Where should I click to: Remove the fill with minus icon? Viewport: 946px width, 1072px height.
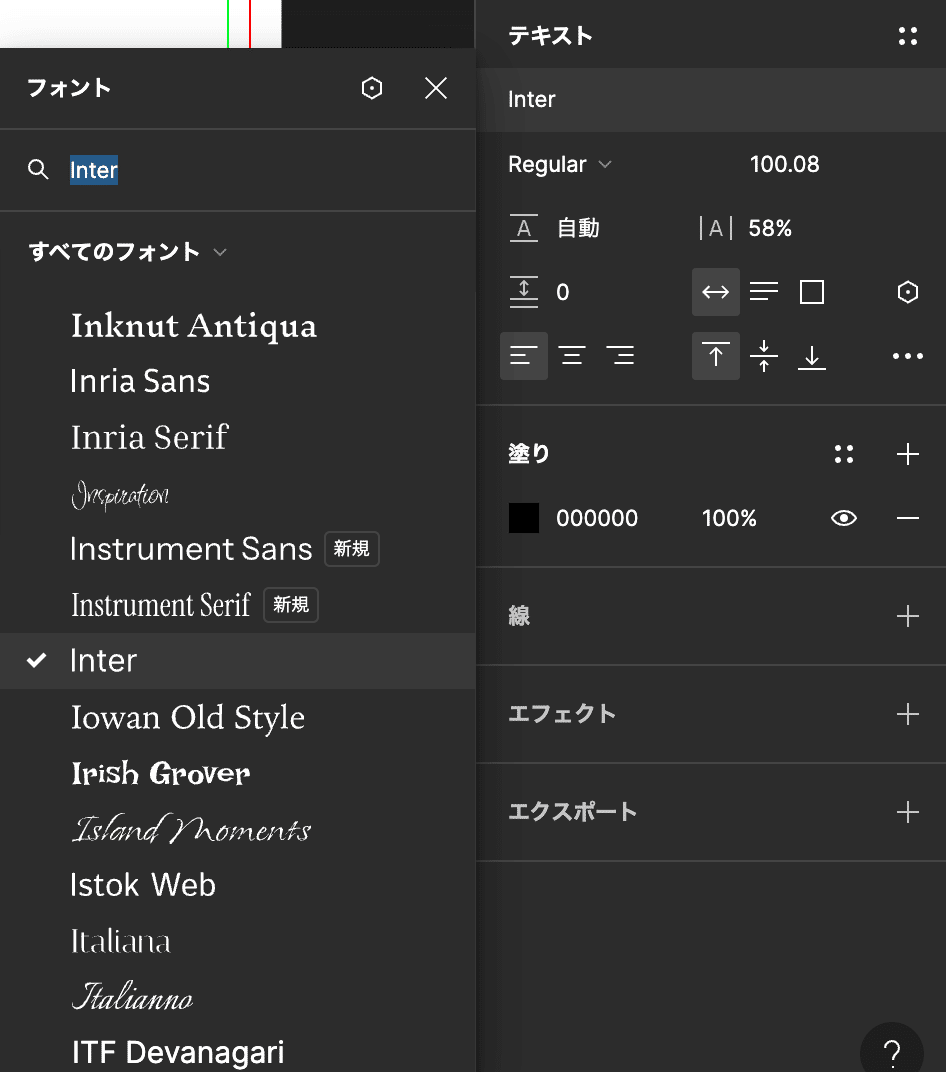[908, 518]
